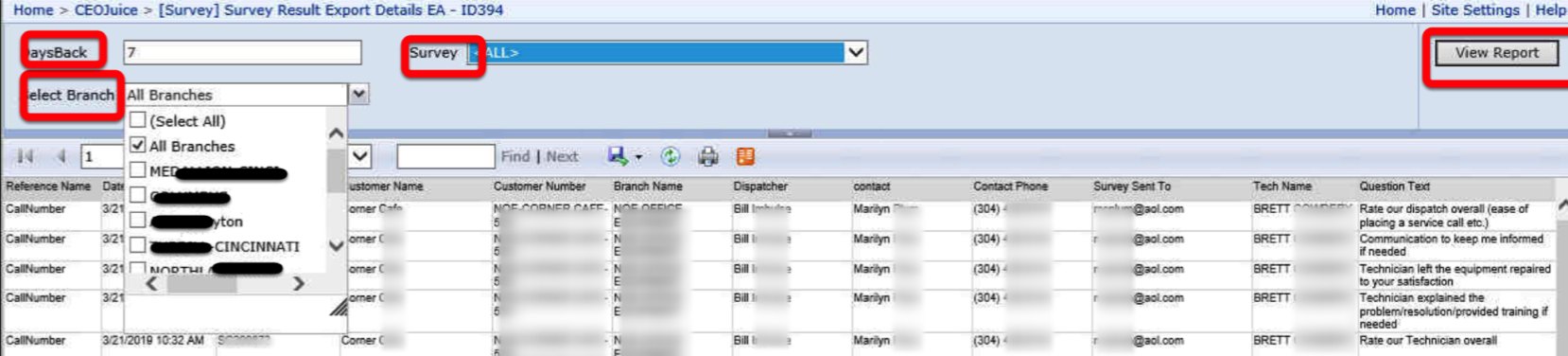Viewport: 1568px width, 356px height.
Task: Open Site Settings link
Action: pyautogui.click(x=1475, y=9)
